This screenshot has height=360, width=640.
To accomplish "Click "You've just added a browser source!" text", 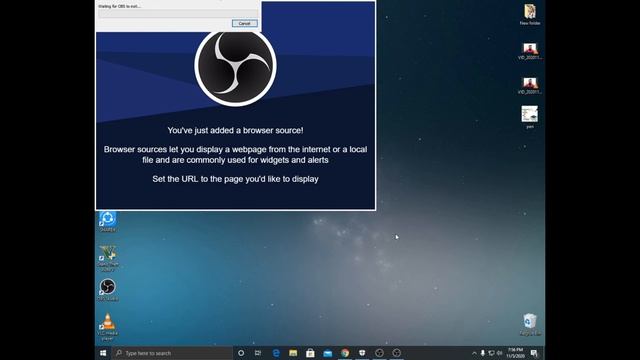I will [x=236, y=130].
